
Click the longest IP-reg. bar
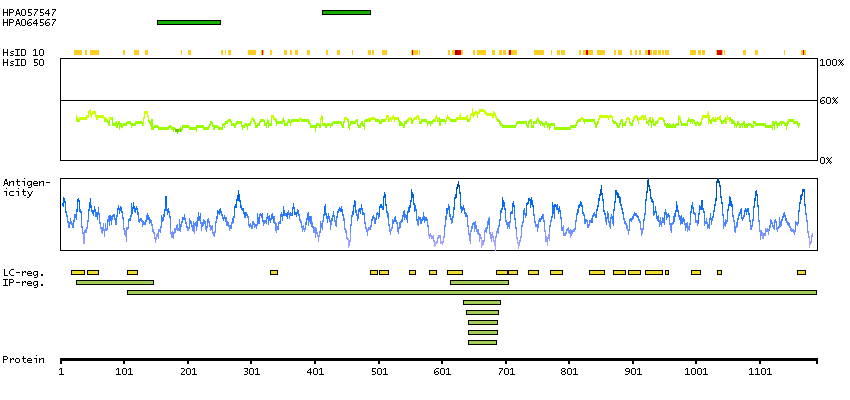coord(471,292)
